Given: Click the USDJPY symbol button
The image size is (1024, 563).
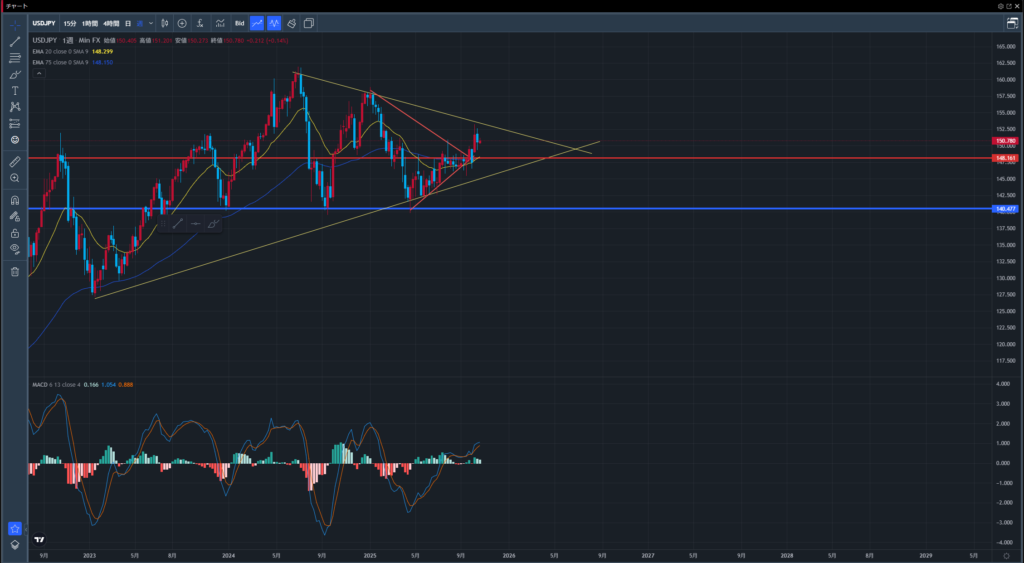Looking at the screenshot, I should tap(43, 22).
